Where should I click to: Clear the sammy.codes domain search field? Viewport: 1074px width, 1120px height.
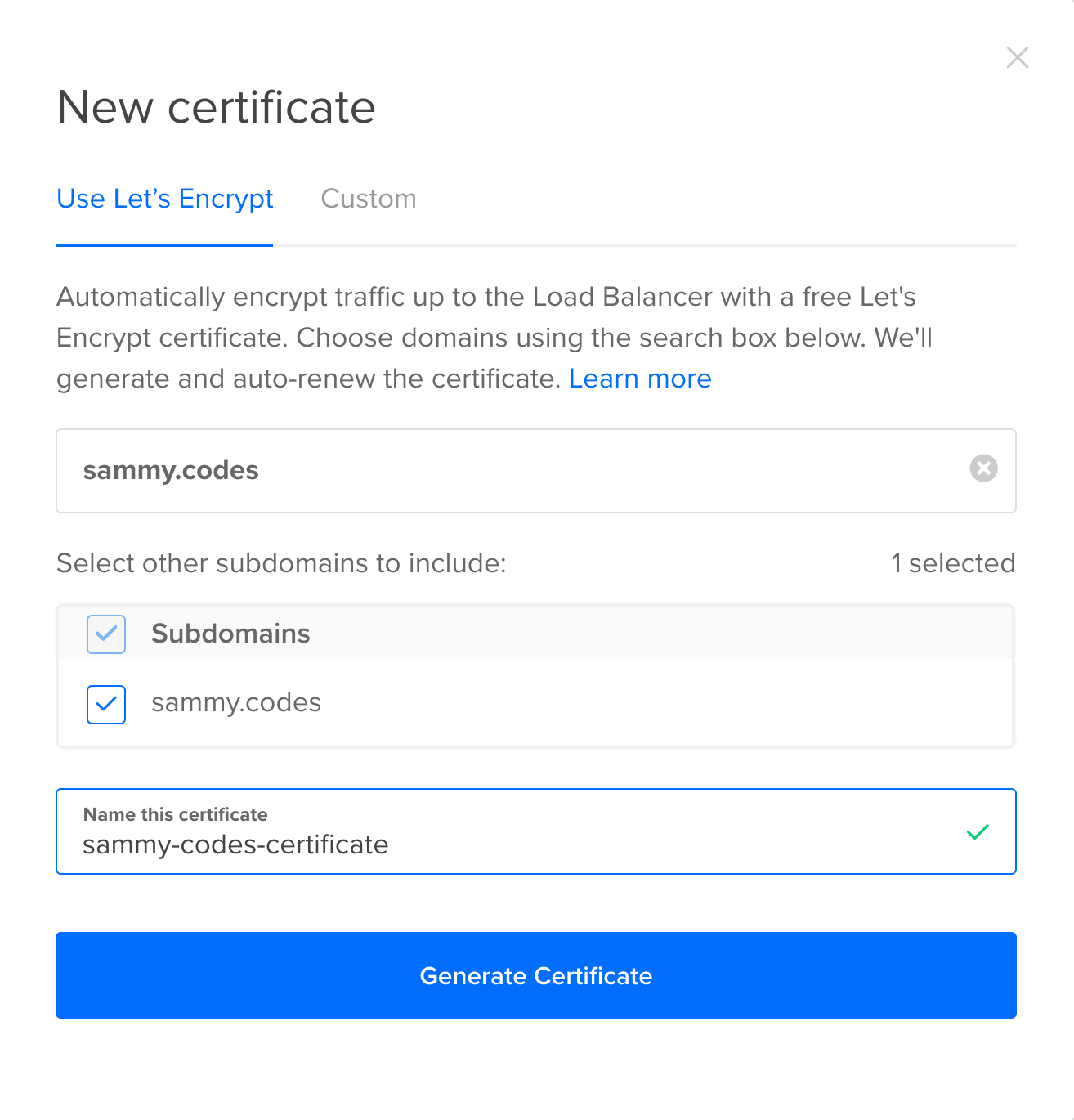pyautogui.click(x=983, y=468)
